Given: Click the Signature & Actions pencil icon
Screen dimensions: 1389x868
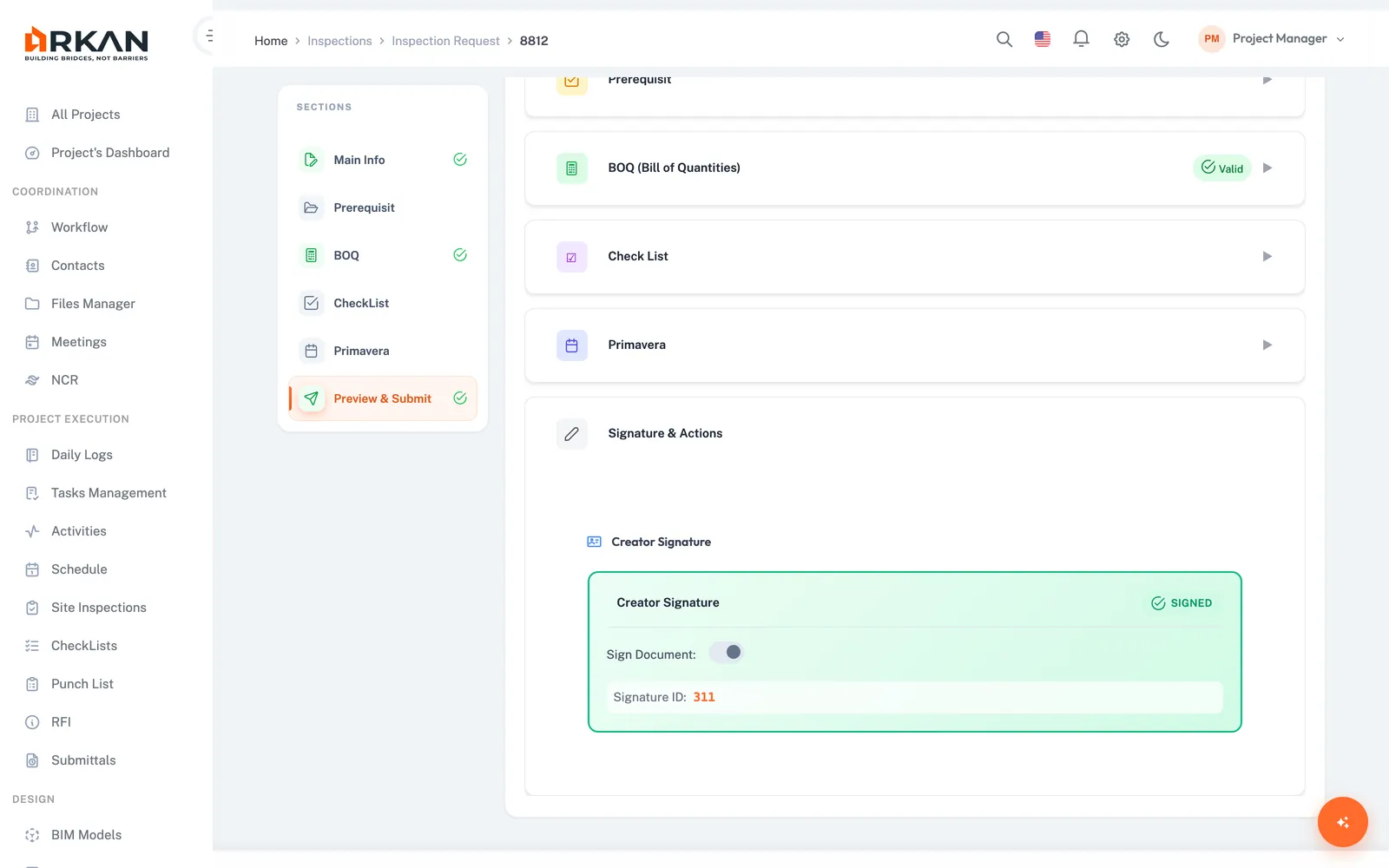Looking at the screenshot, I should (571, 434).
